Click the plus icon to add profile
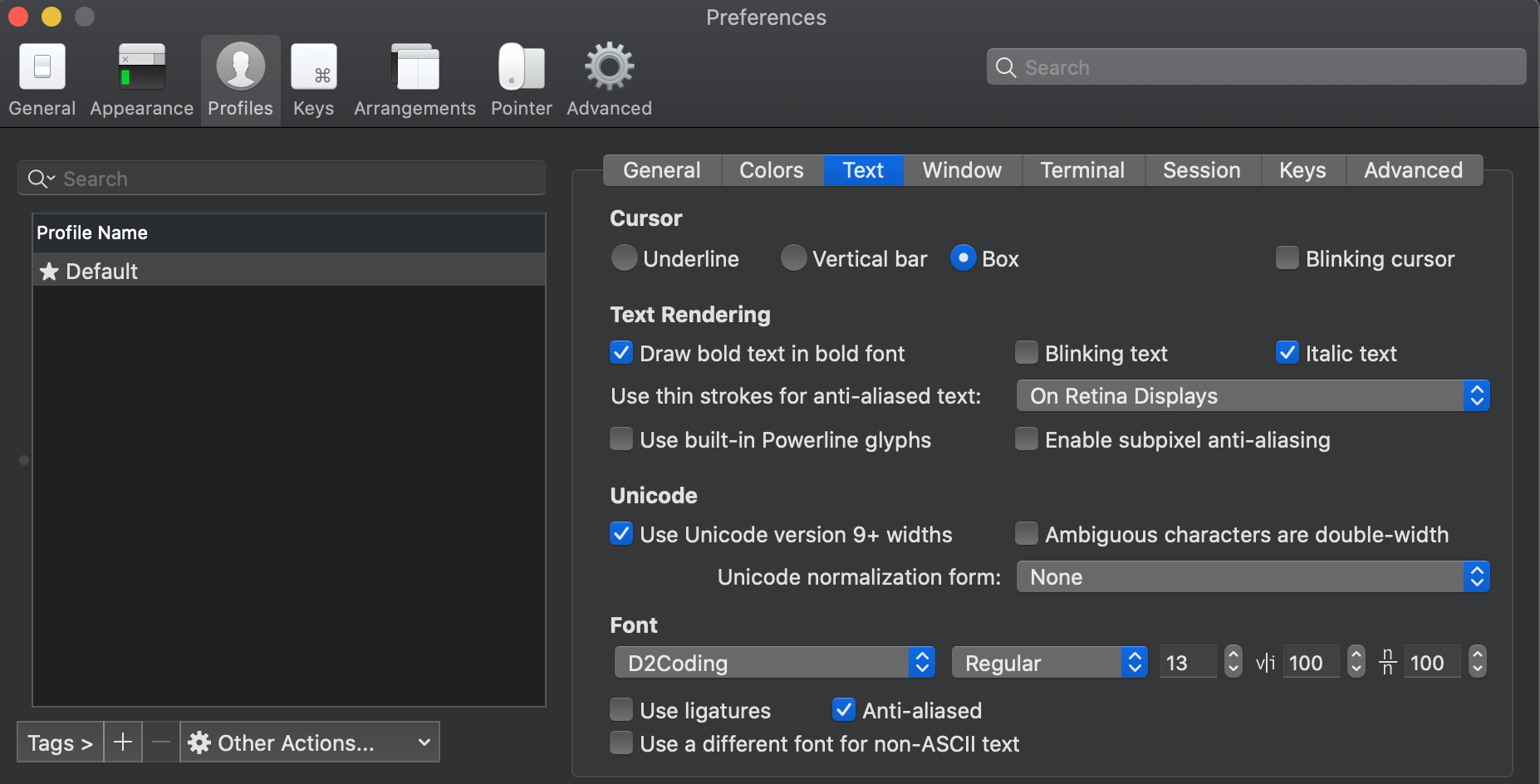1540x784 pixels. (123, 742)
